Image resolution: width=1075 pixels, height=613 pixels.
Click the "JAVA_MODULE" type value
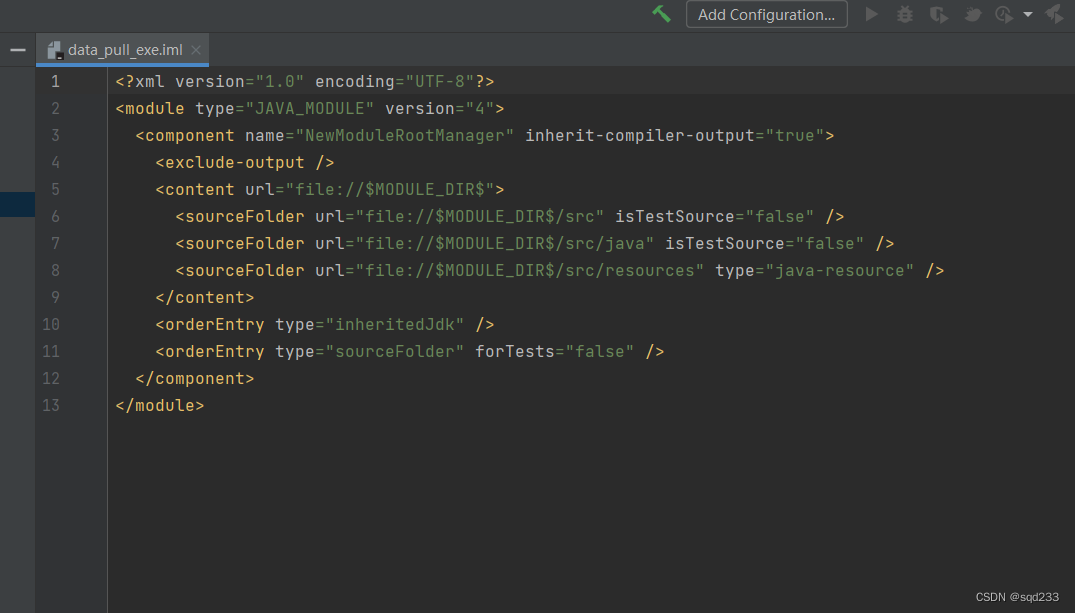(310, 108)
